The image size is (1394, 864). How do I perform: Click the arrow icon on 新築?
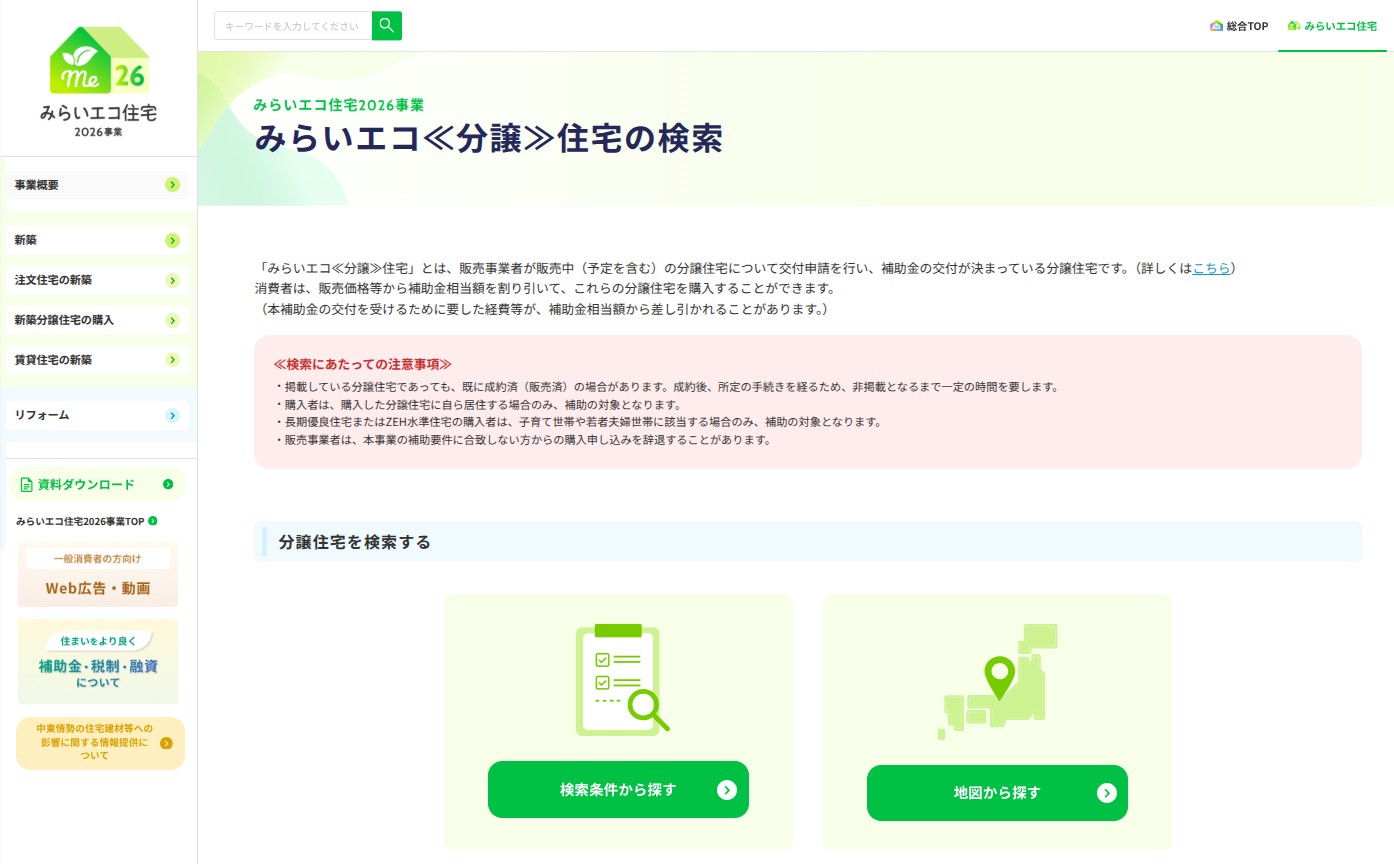point(172,240)
